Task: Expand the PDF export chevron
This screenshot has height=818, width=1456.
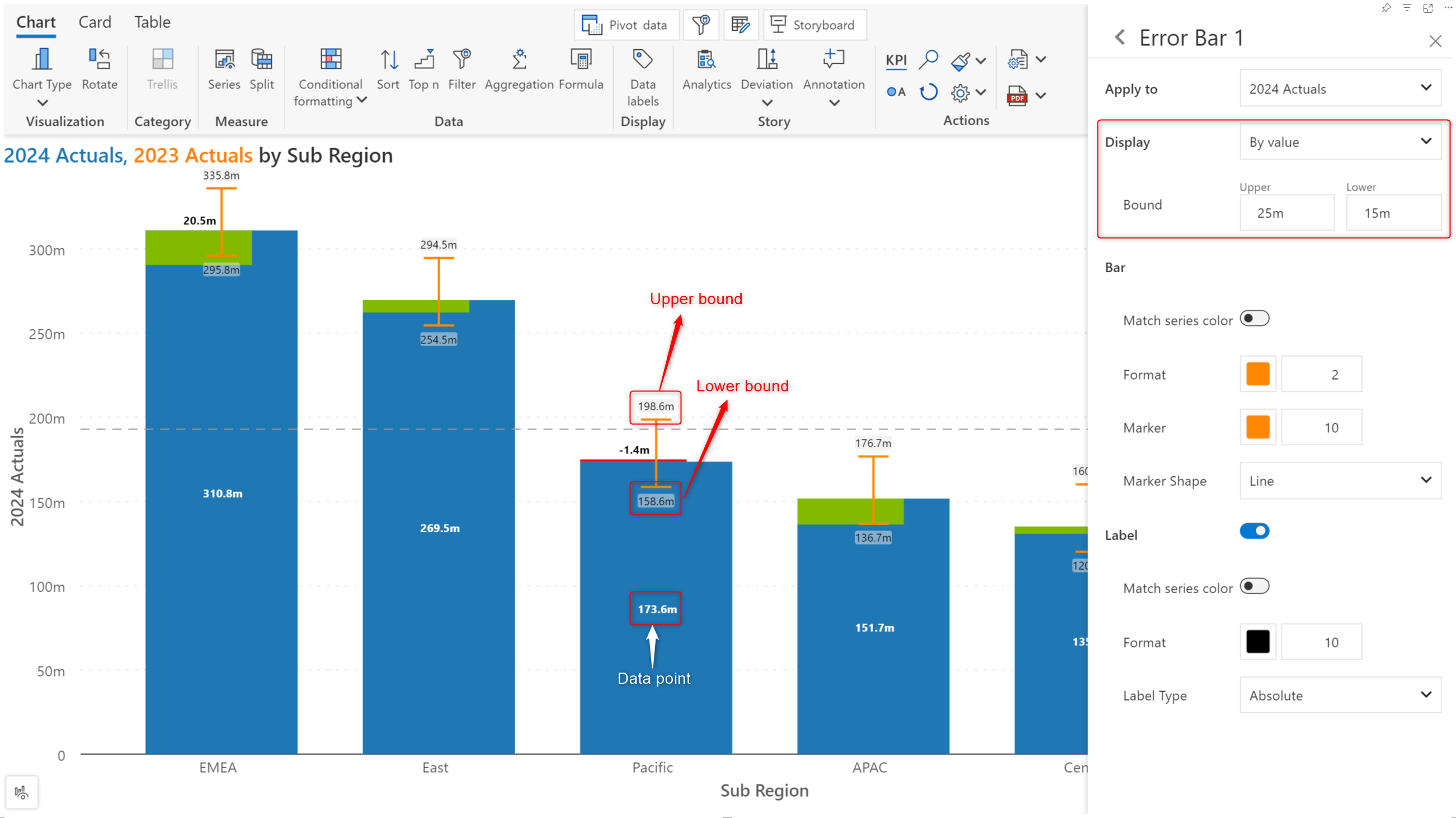Action: coord(1040,96)
